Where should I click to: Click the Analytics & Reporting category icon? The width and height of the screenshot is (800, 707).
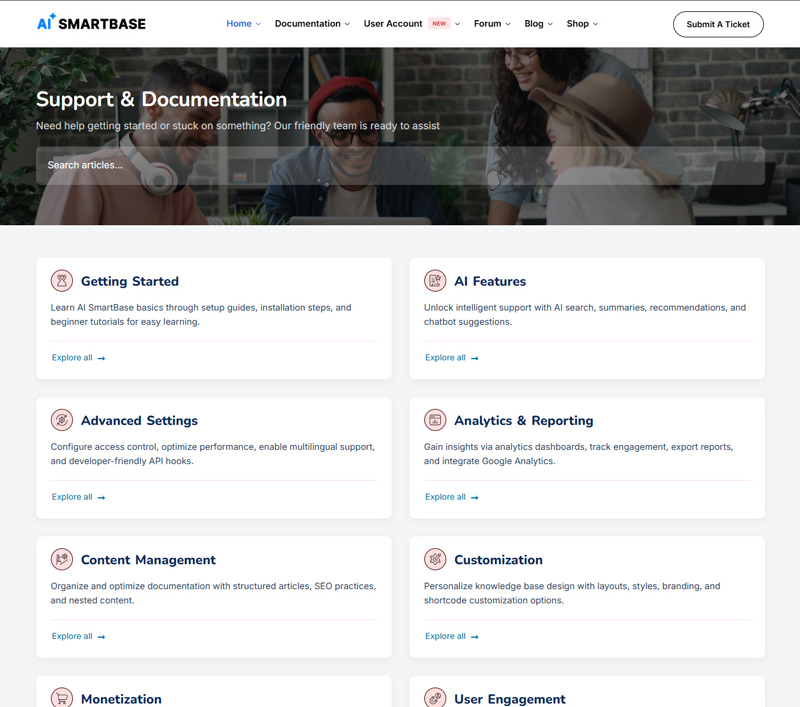(435, 420)
